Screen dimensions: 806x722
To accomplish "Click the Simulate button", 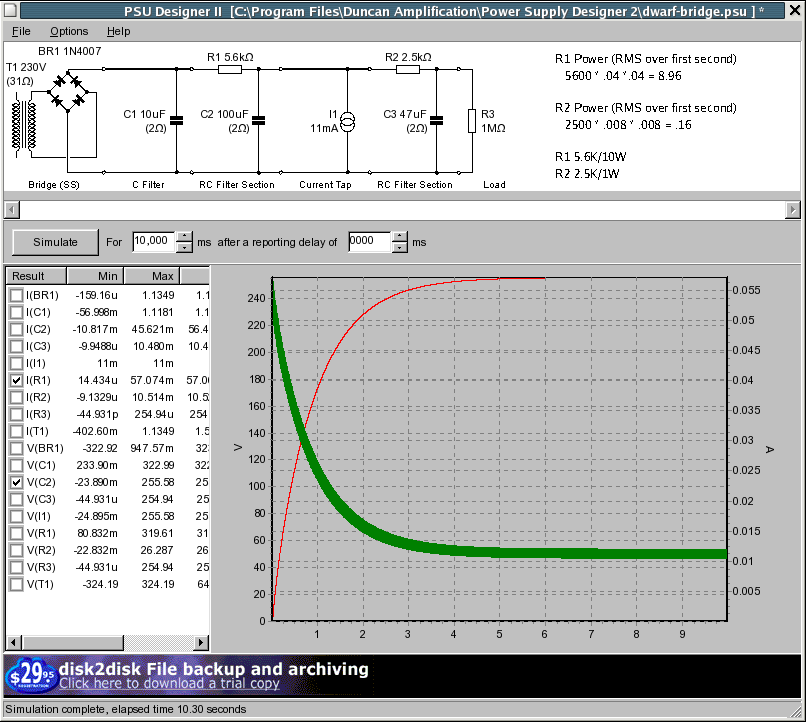I will pyautogui.click(x=55, y=242).
